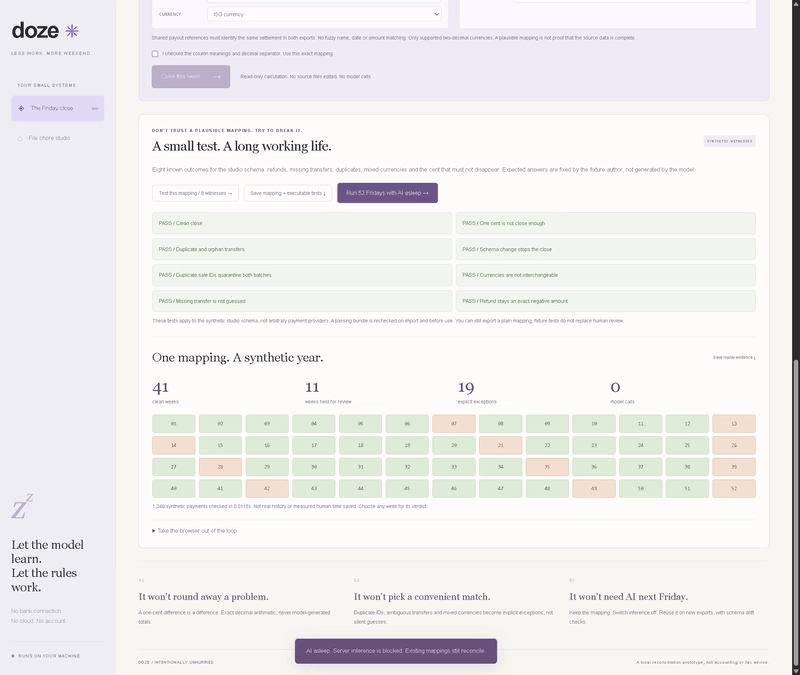Select 'PASS / Refund stays an exact negative amount'
The width and height of the screenshot is (800, 675).
click(606, 301)
